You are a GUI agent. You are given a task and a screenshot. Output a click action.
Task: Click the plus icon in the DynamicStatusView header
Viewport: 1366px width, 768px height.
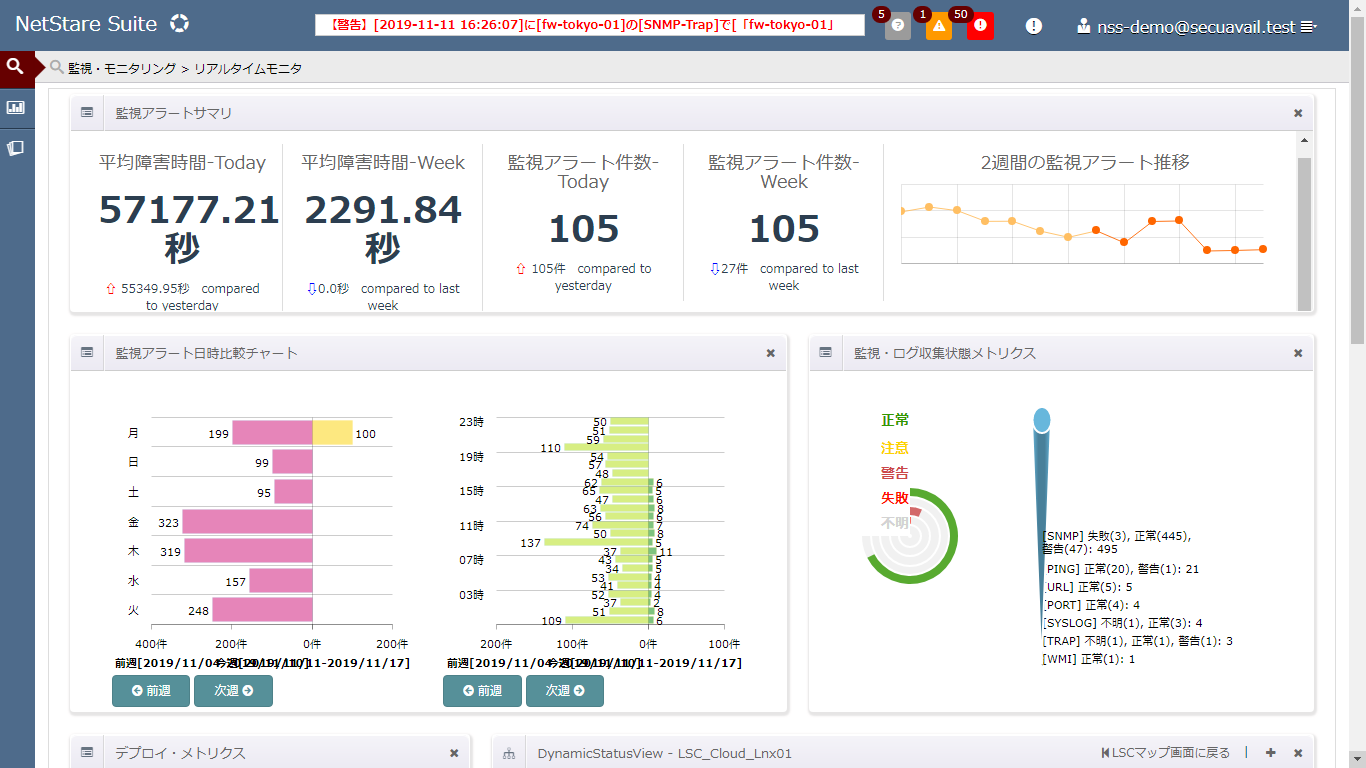[1271, 753]
